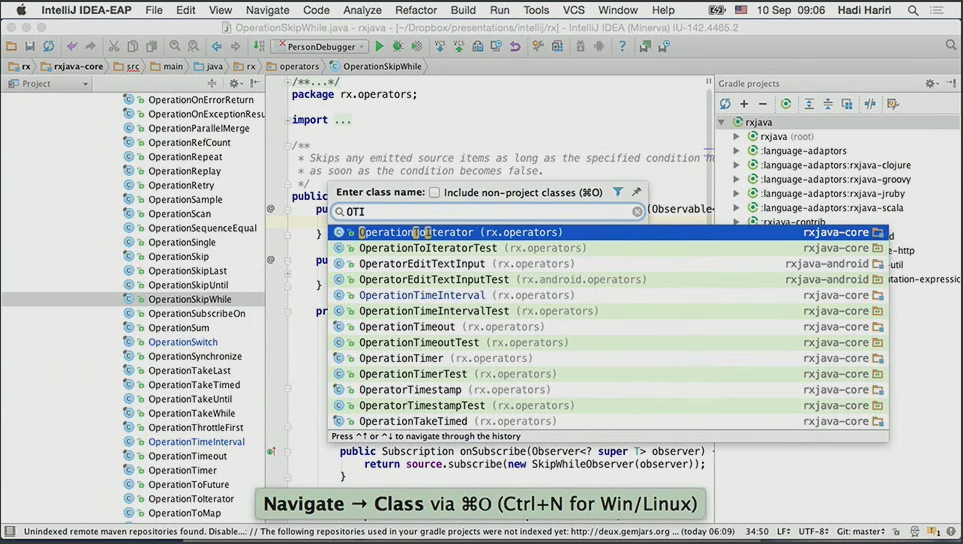The height and width of the screenshot is (544, 963).
Task: Click the Run with Coverage icon
Action: coord(416,46)
